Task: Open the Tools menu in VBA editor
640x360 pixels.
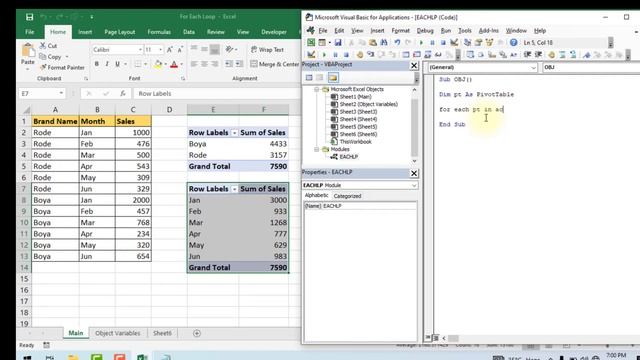Action: pyautogui.click(x=464, y=31)
